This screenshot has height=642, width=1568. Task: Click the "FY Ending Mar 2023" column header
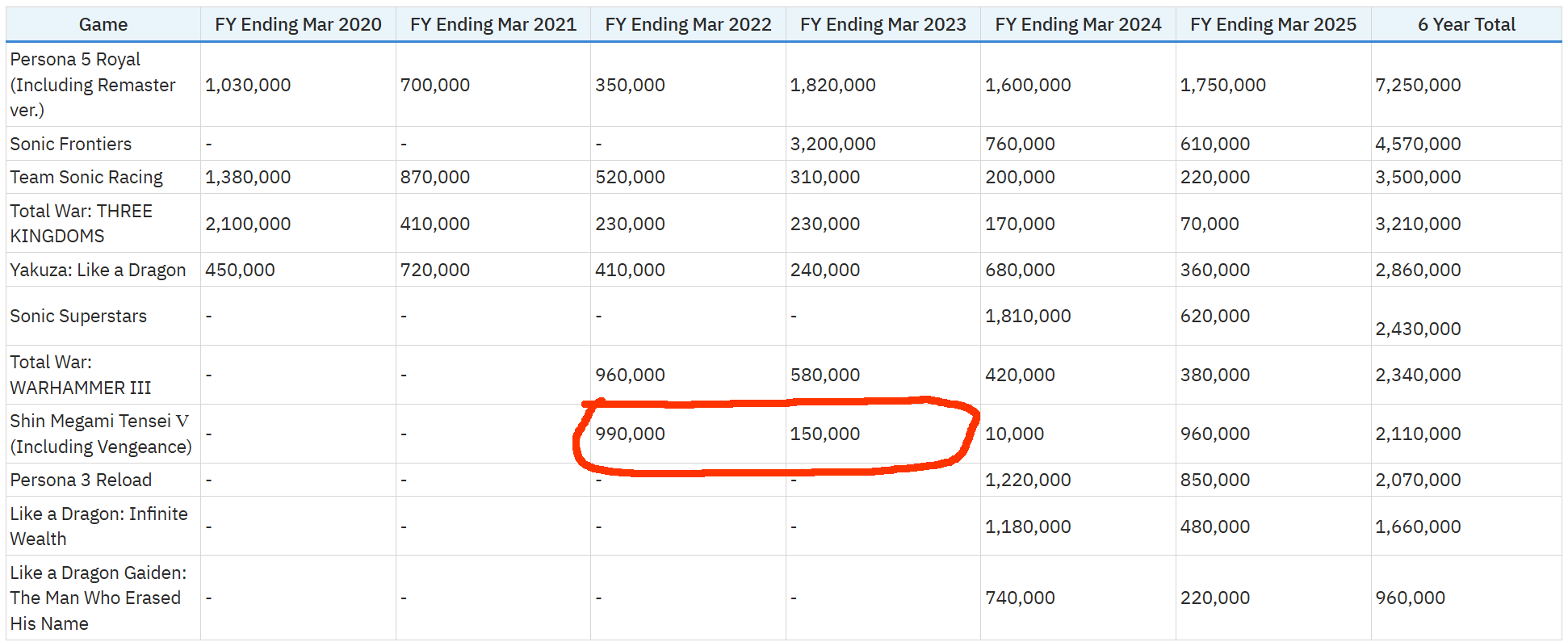(x=883, y=24)
